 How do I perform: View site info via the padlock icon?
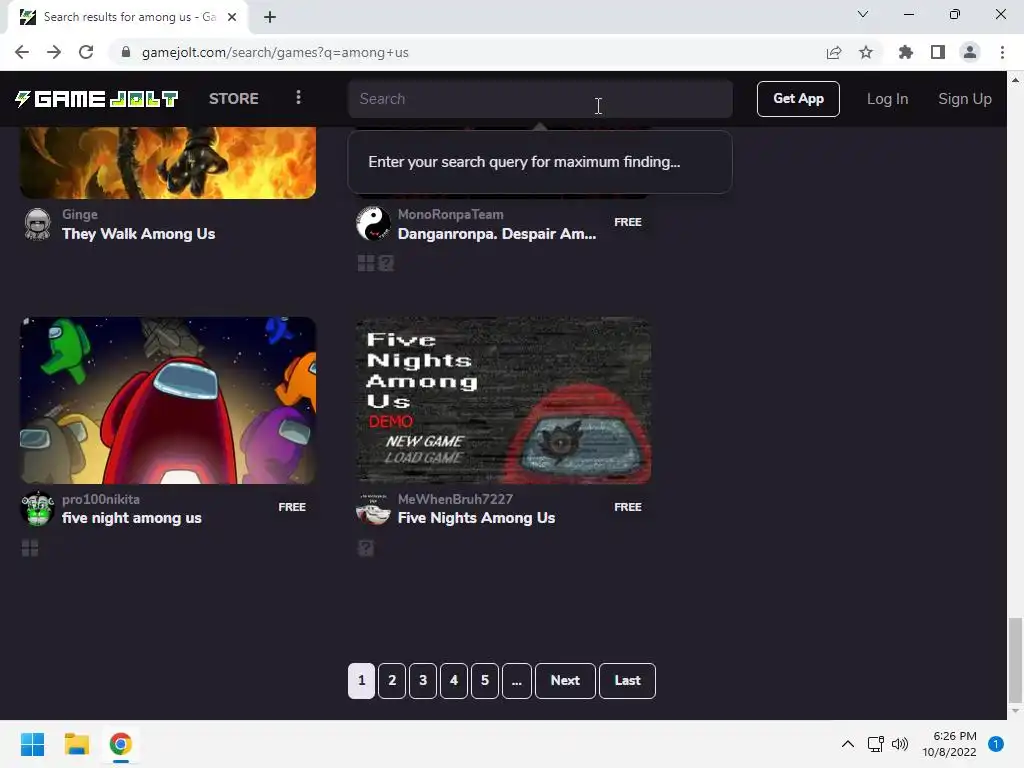[x=126, y=52]
